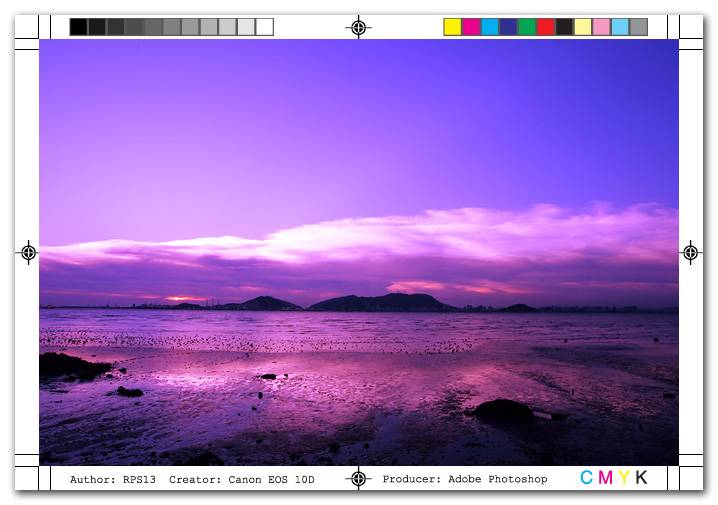Click the "Creator: Canon EOS 10D" text

click(242, 479)
